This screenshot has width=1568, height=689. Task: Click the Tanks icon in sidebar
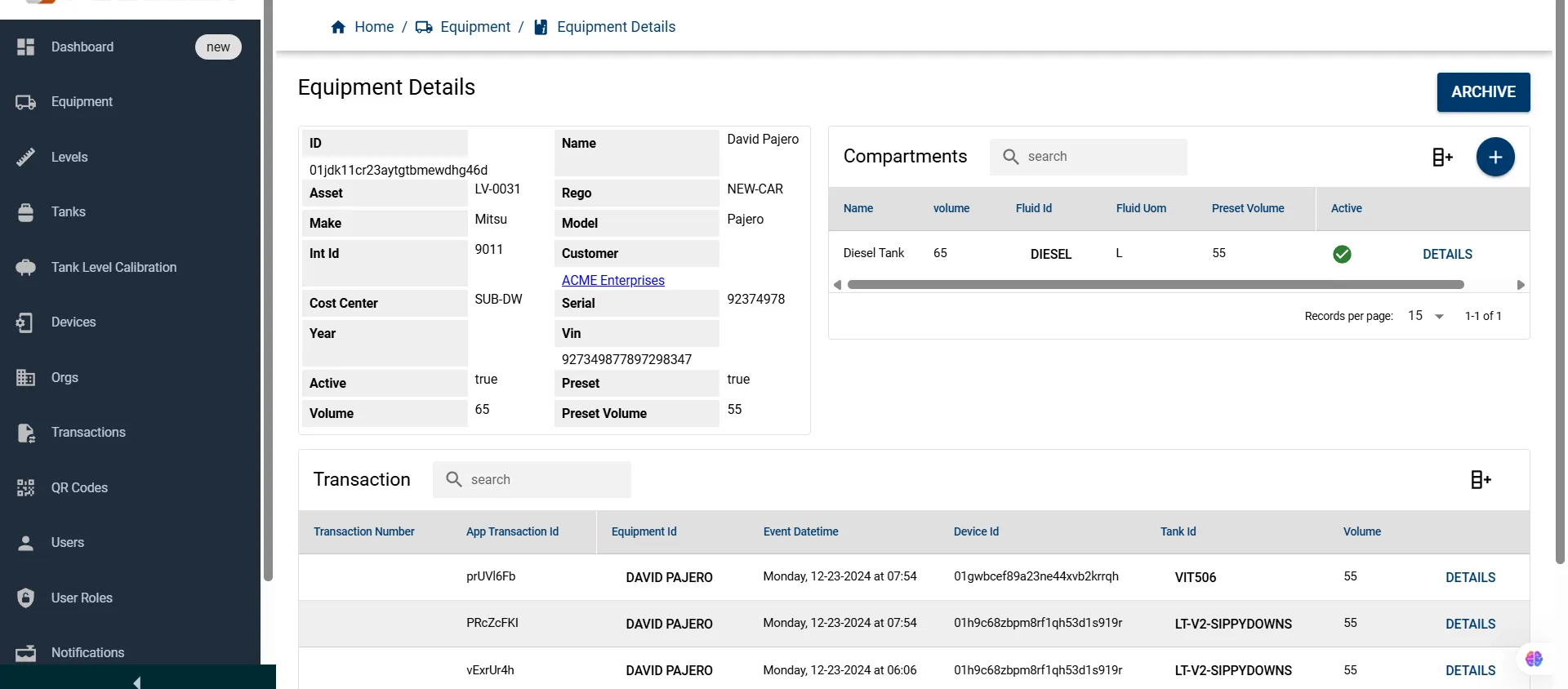coord(26,212)
